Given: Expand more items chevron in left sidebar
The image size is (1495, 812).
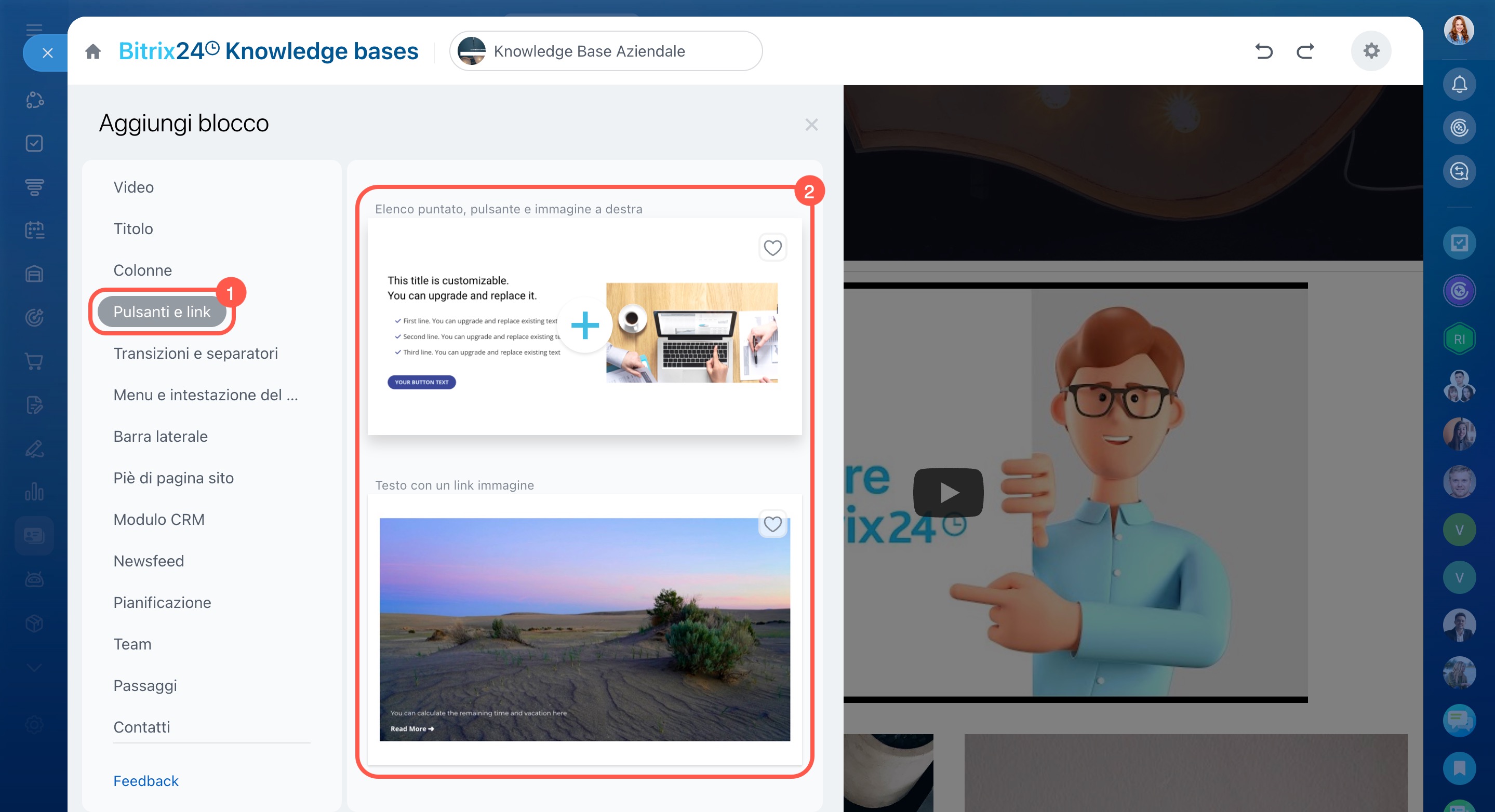Looking at the screenshot, I should 34,667.
